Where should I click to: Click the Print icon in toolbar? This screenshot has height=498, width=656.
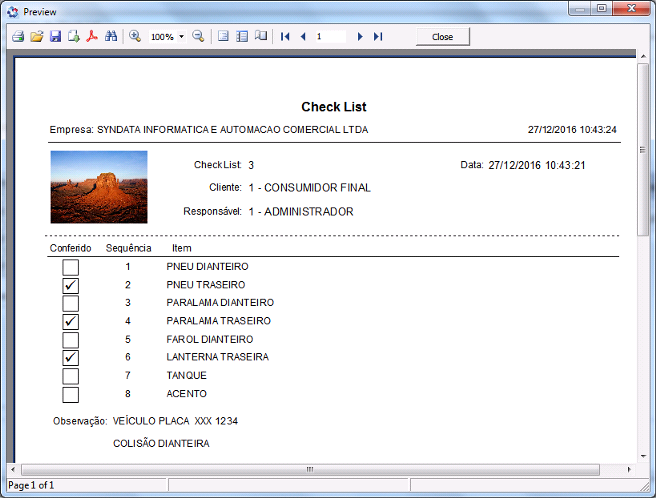17,36
